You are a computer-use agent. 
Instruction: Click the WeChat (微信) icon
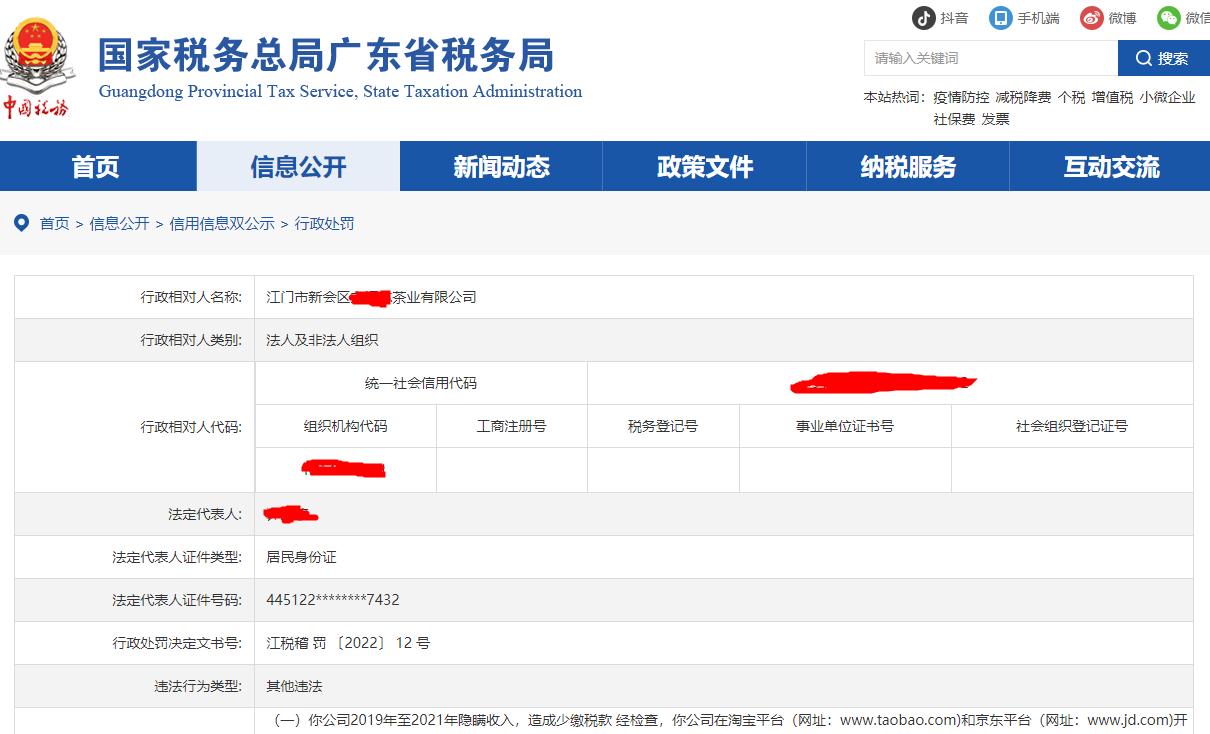[x=1168, y=18]
